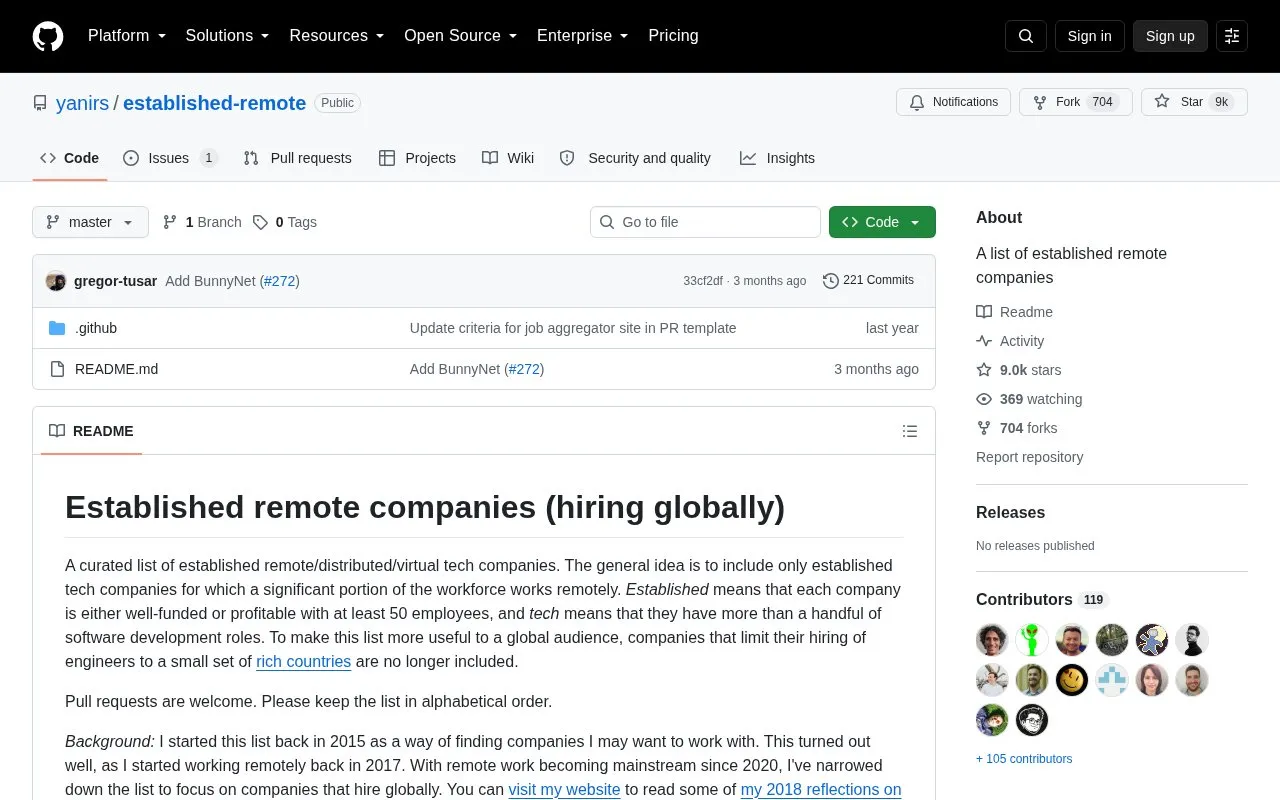Open the yanirs owner link
Image resolution: width=1280 pixels, height=800 pixels.
pyautogui.click(x=82, y=103)
